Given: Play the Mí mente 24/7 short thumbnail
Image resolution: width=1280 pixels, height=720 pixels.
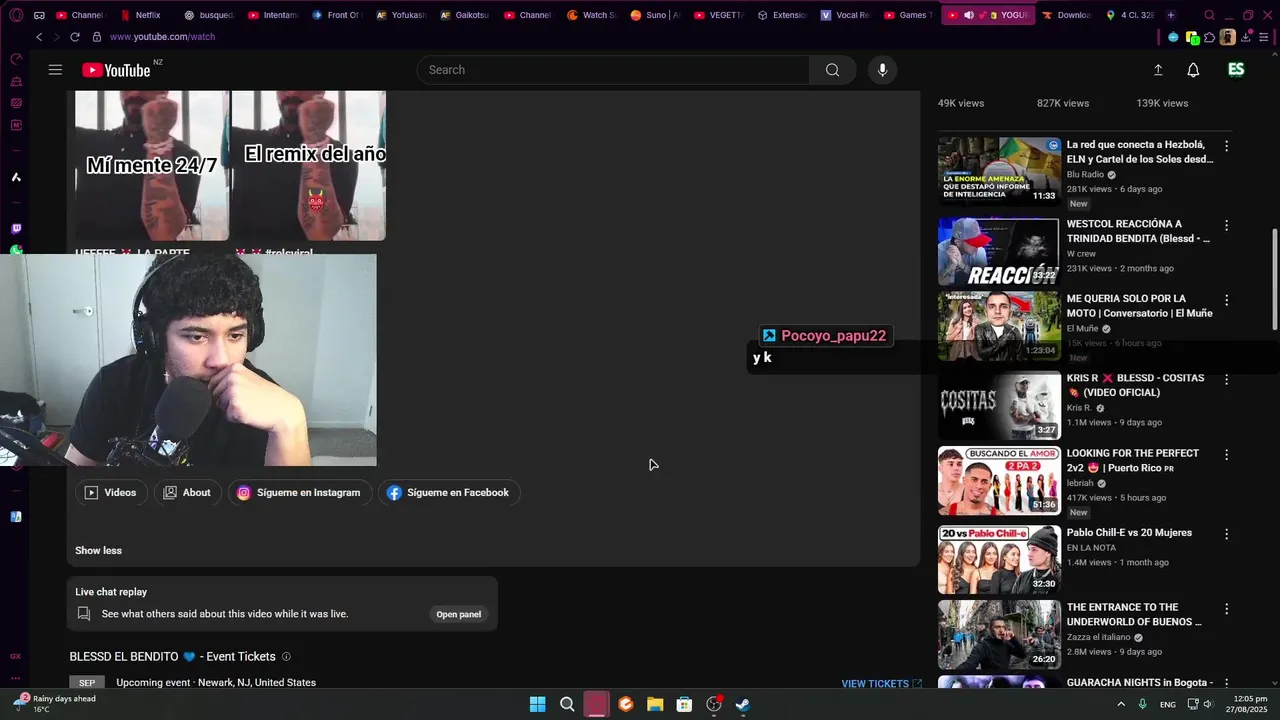Looking at the screenshot, I should click(152, 165).
